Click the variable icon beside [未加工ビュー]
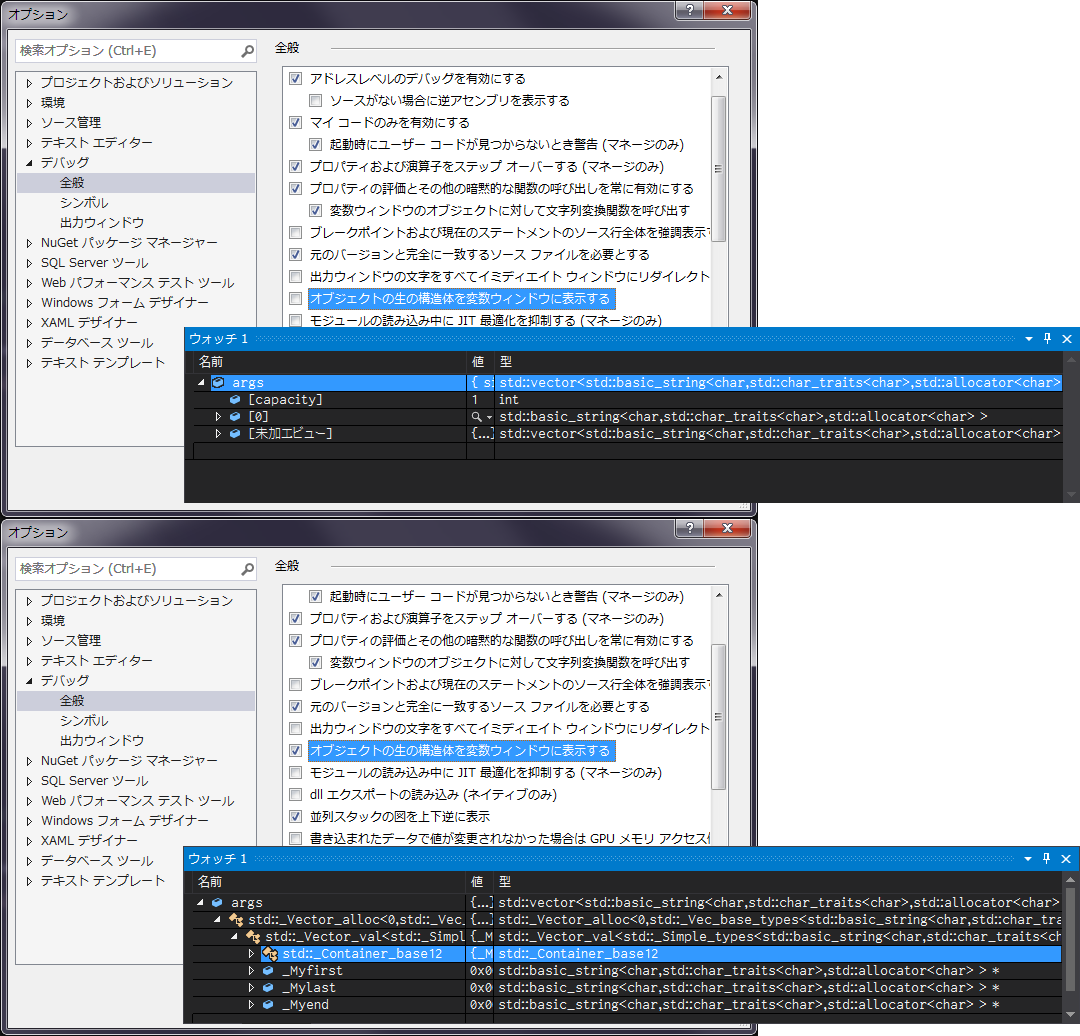This screenshot has width=1080, height=1036. [x=235, y=433]
